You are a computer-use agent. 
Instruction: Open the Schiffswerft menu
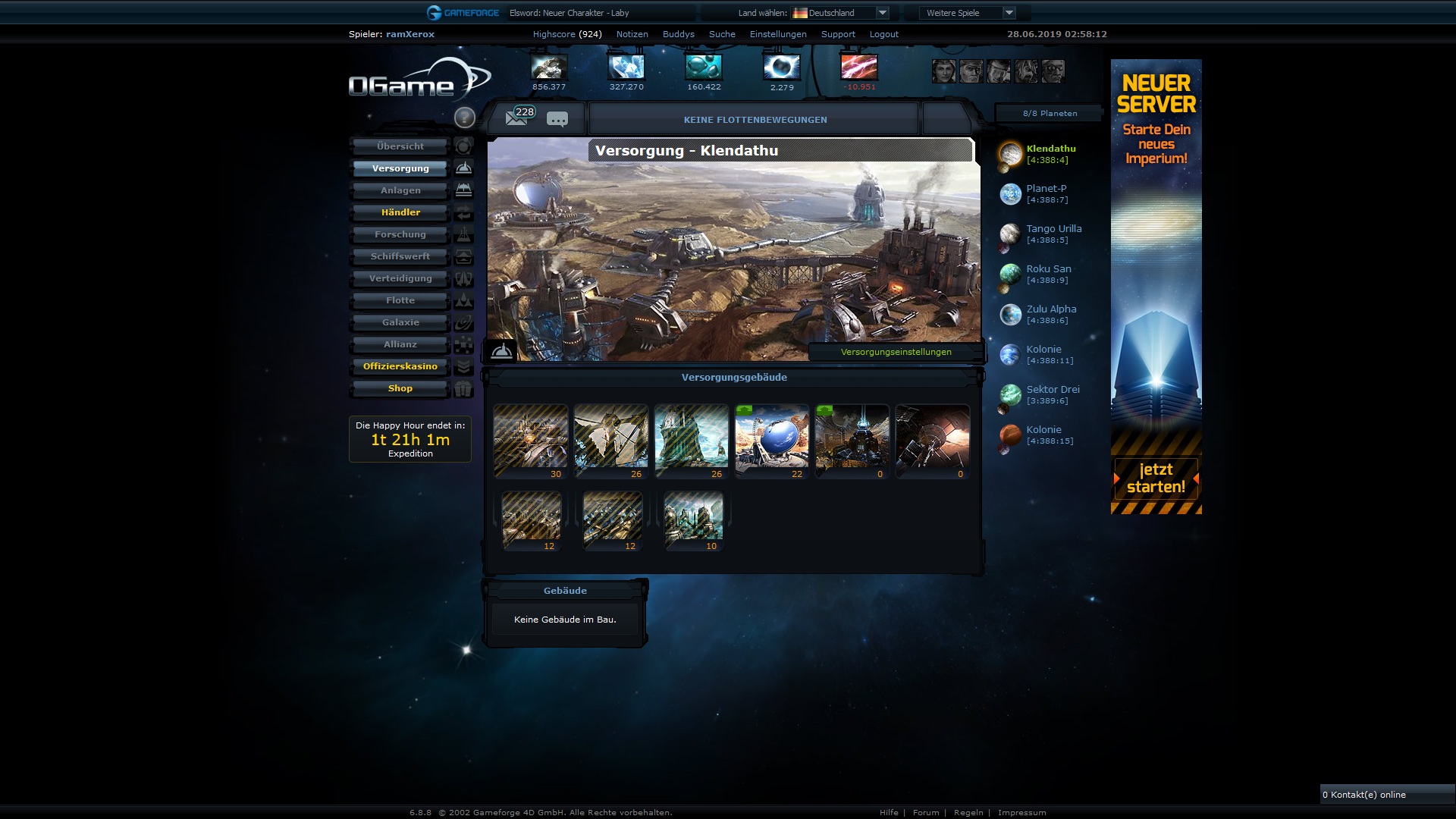pos(400,256)
